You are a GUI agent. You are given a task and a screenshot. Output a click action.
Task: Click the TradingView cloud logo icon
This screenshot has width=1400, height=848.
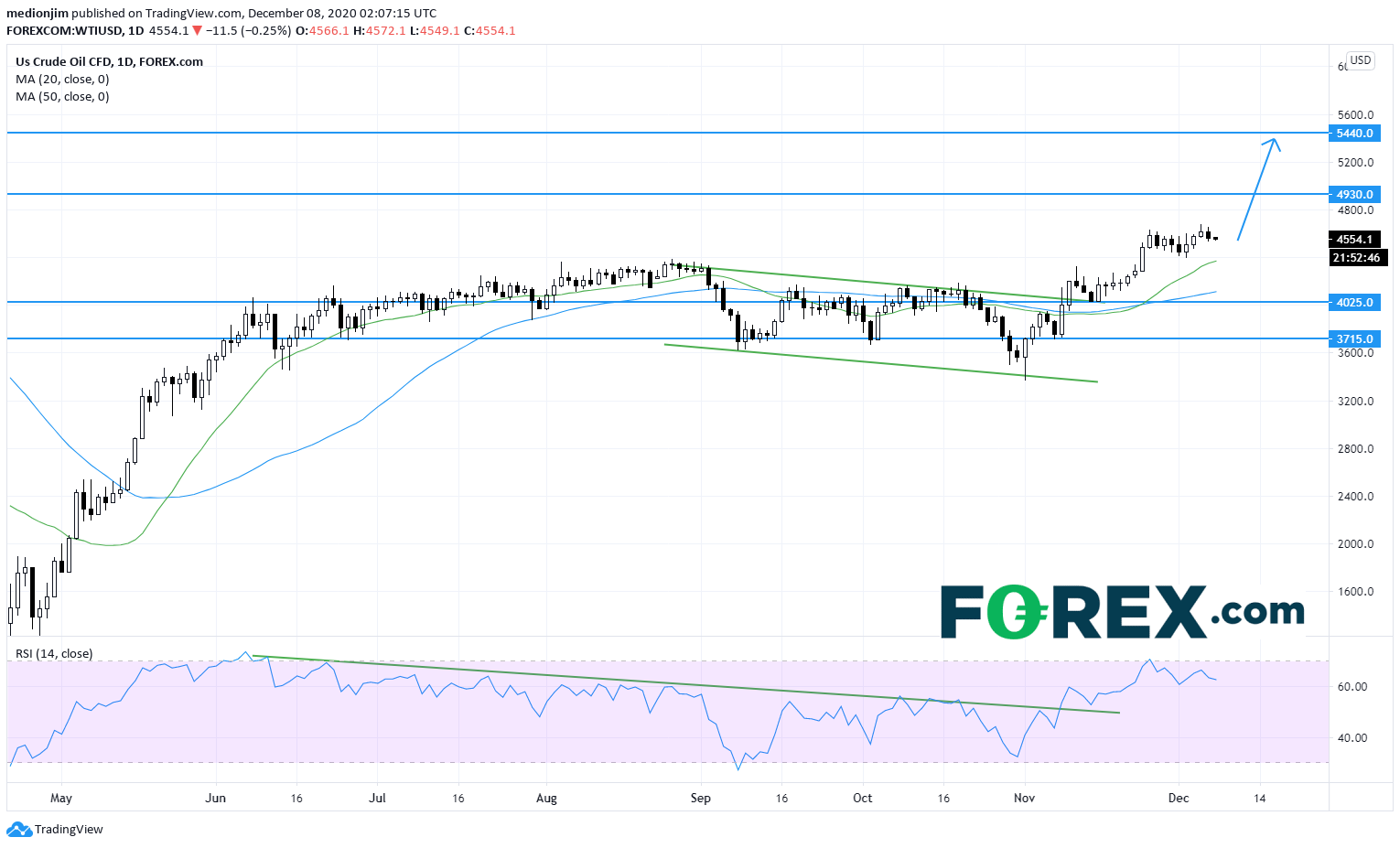[18, 830]
